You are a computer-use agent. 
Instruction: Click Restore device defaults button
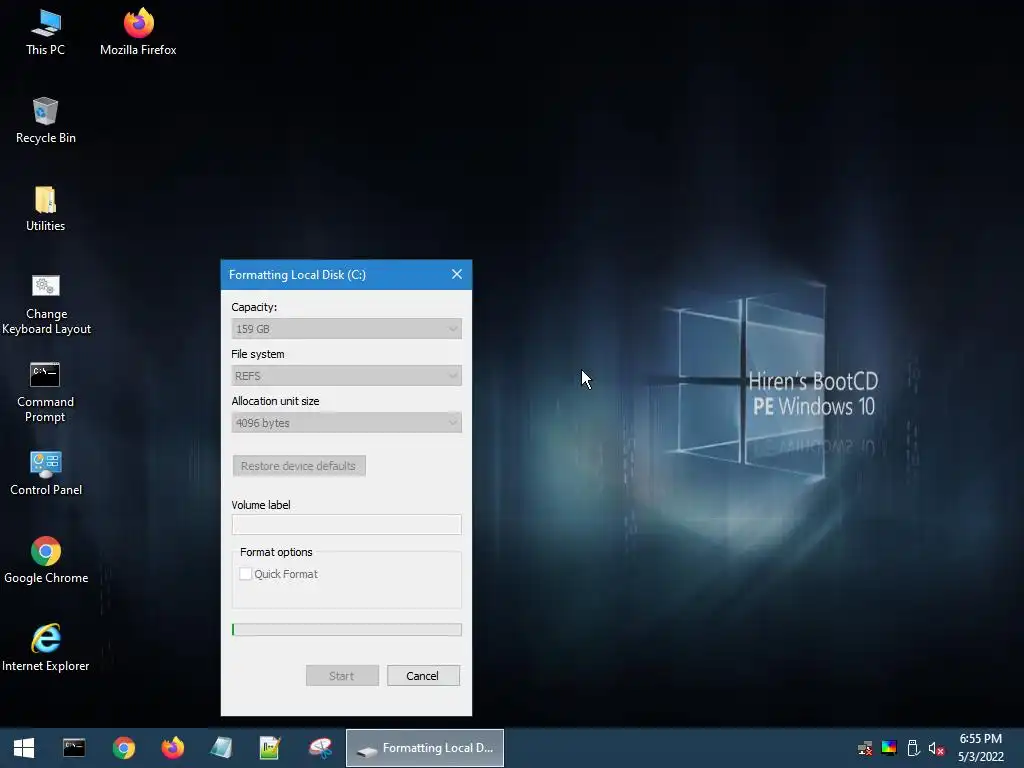(299, 466)
